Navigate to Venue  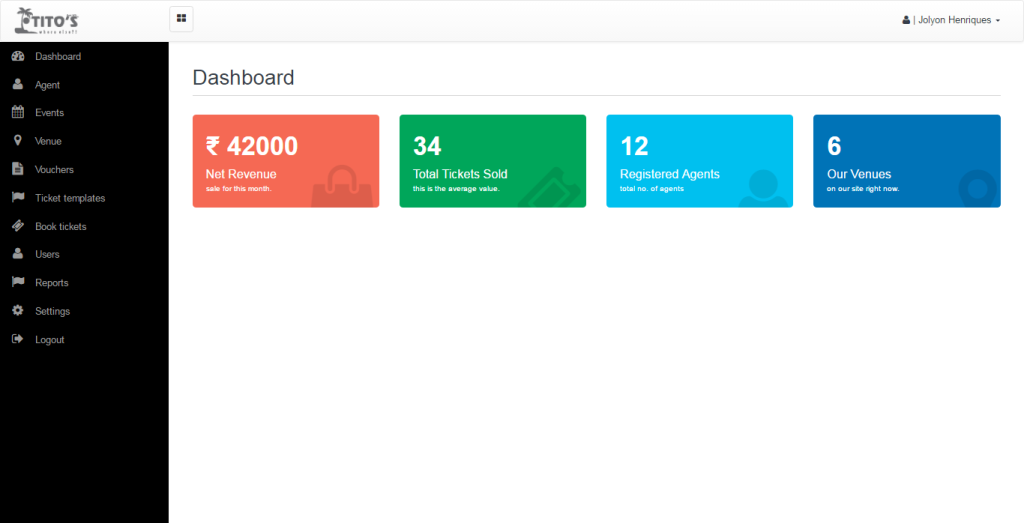48,141
